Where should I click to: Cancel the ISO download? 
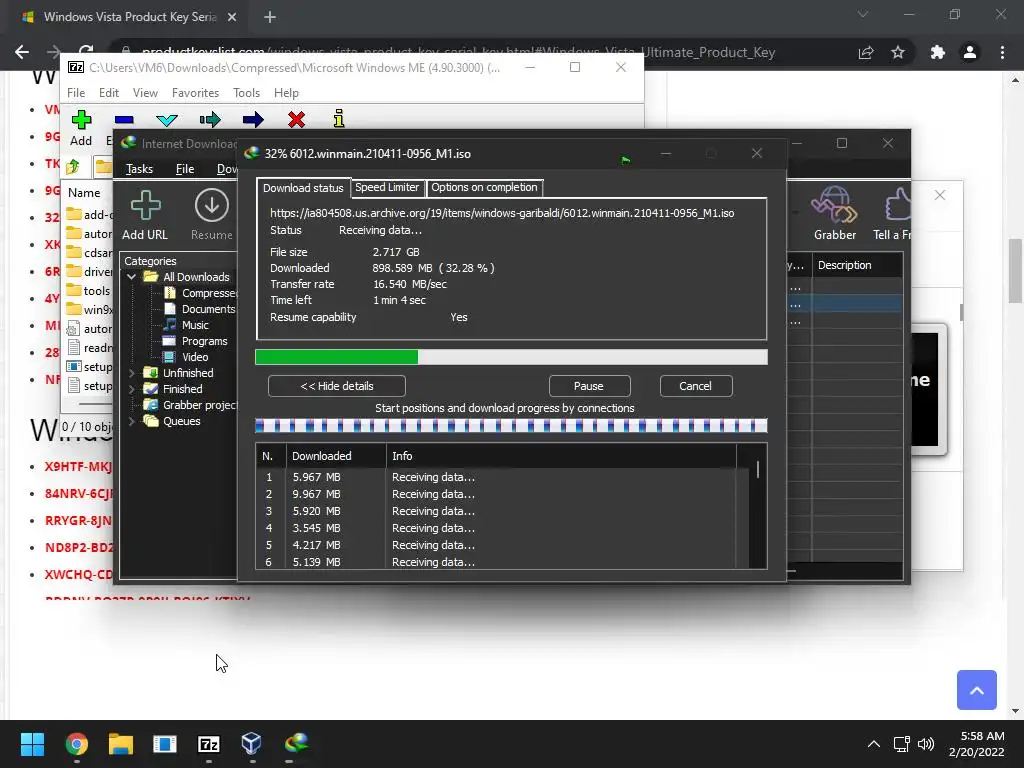(x=696, y=386)
